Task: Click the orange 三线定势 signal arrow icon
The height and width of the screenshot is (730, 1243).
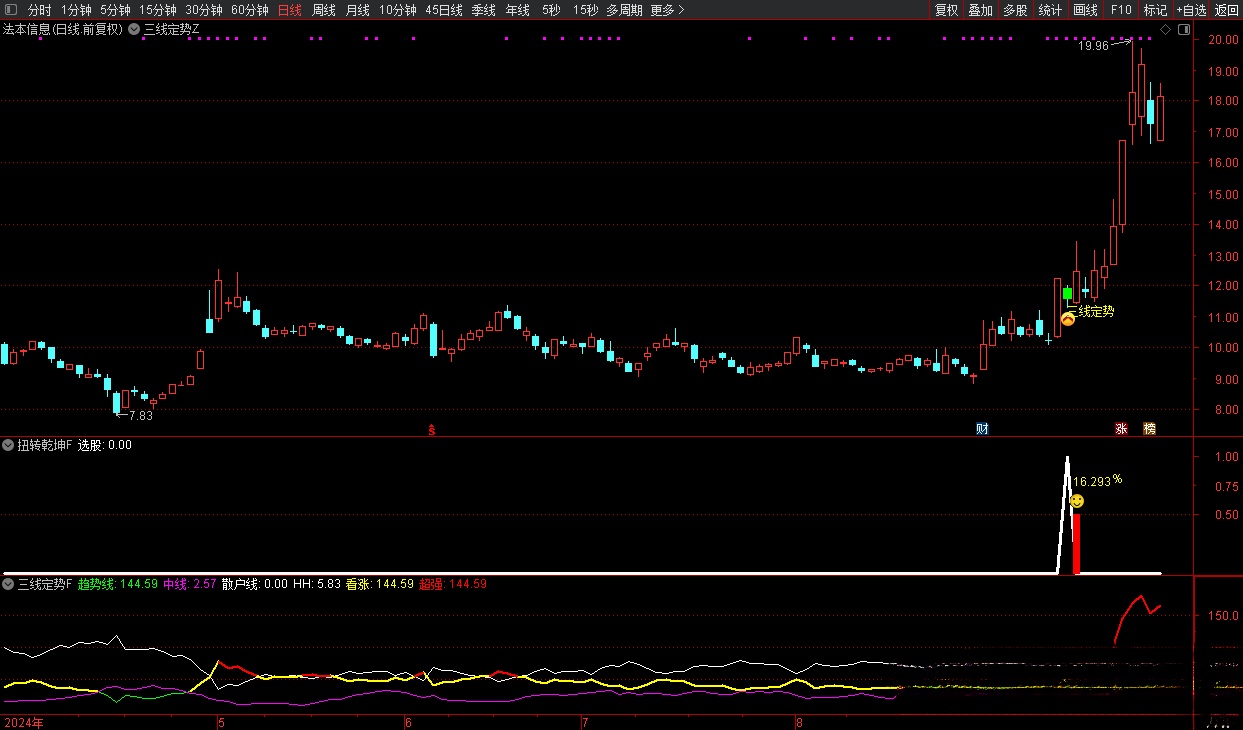Action: coord(1067,319)
